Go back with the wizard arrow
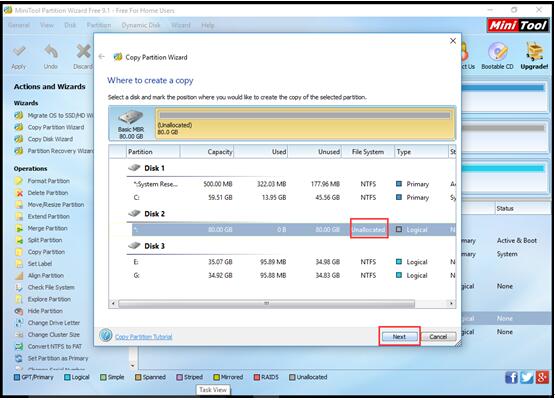The image size is (555, 400). pyautogui.click(x=102, y=56)
